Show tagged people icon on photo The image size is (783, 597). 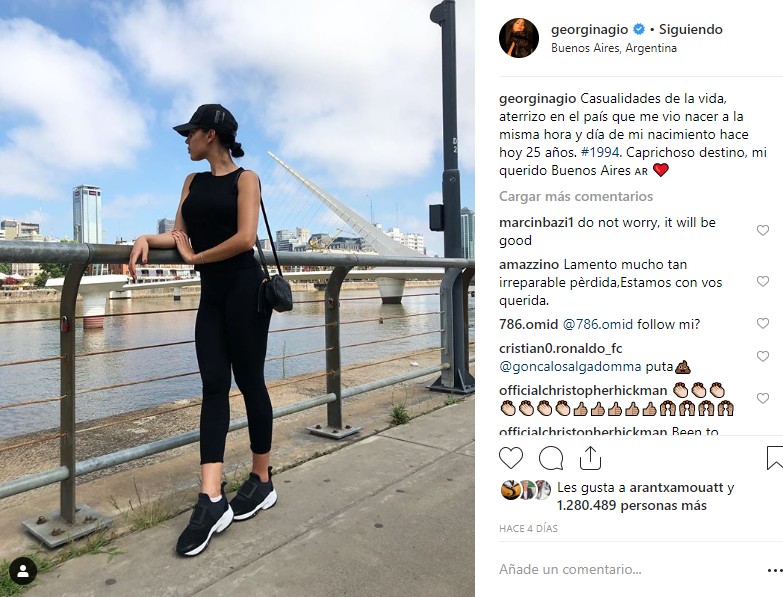[x=23, y=571]
